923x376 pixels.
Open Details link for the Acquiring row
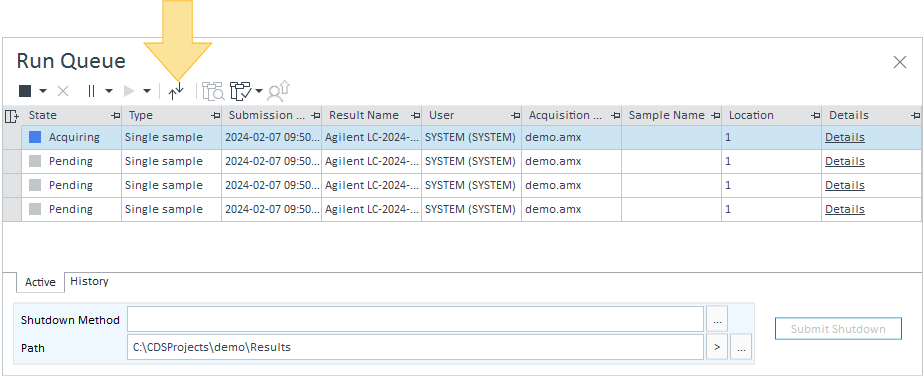click(845, 137)
